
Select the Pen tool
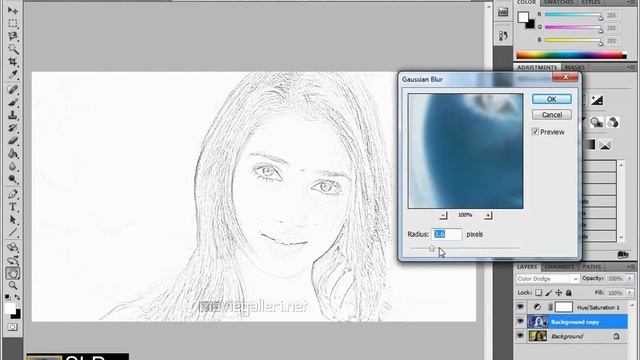(x=13, y=194)
